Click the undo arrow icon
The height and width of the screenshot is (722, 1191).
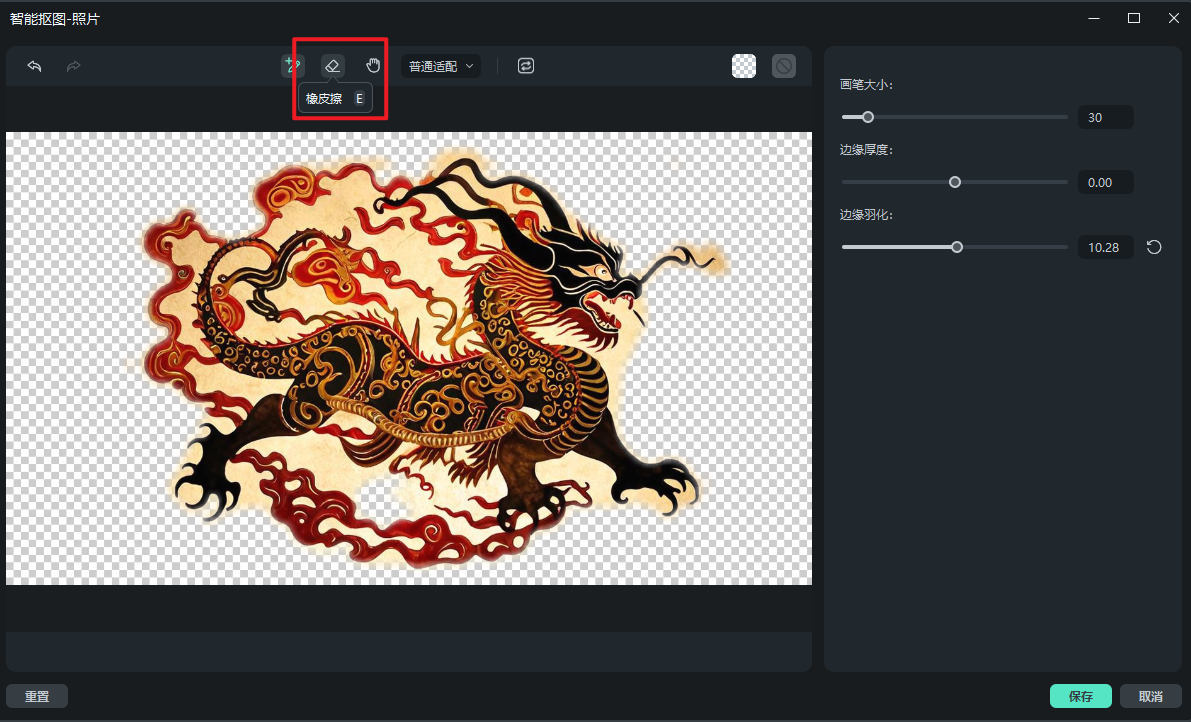34,66
